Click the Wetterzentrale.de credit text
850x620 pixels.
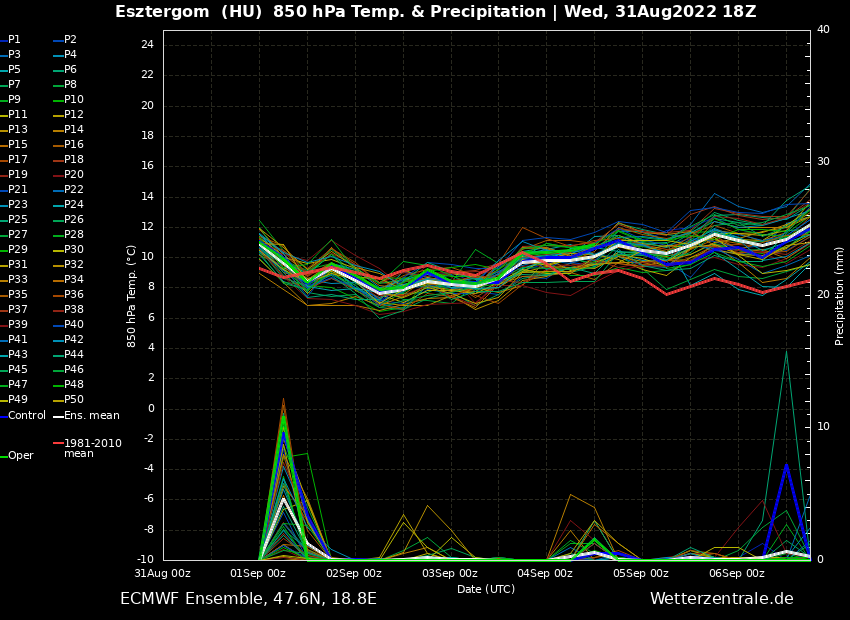(x=721, y=599)
